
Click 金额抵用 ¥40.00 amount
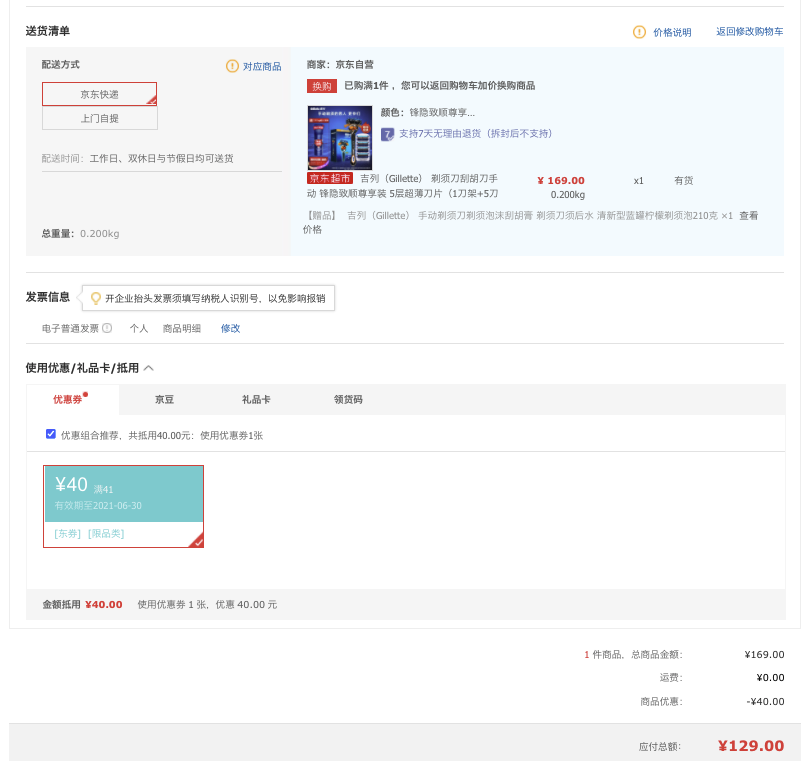pos(103,605)
